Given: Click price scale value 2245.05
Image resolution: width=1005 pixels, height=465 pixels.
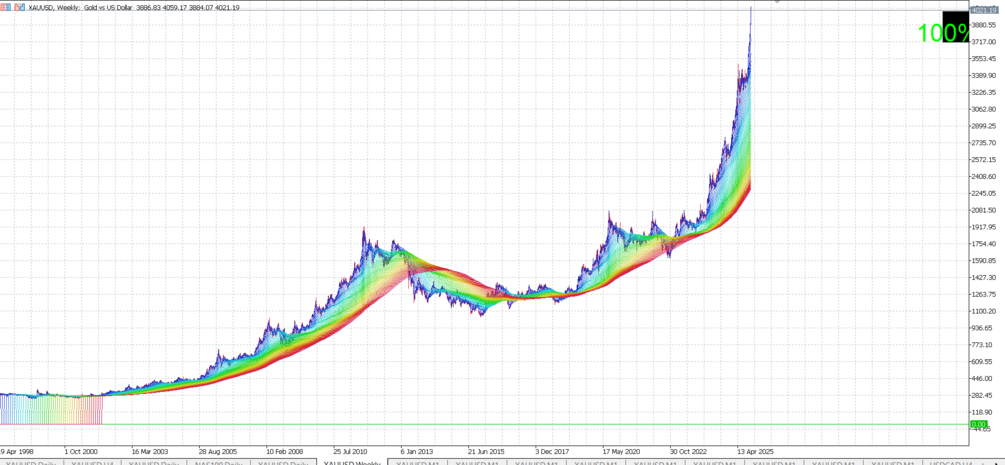Looking at the screenshot, I should [983, 193].
